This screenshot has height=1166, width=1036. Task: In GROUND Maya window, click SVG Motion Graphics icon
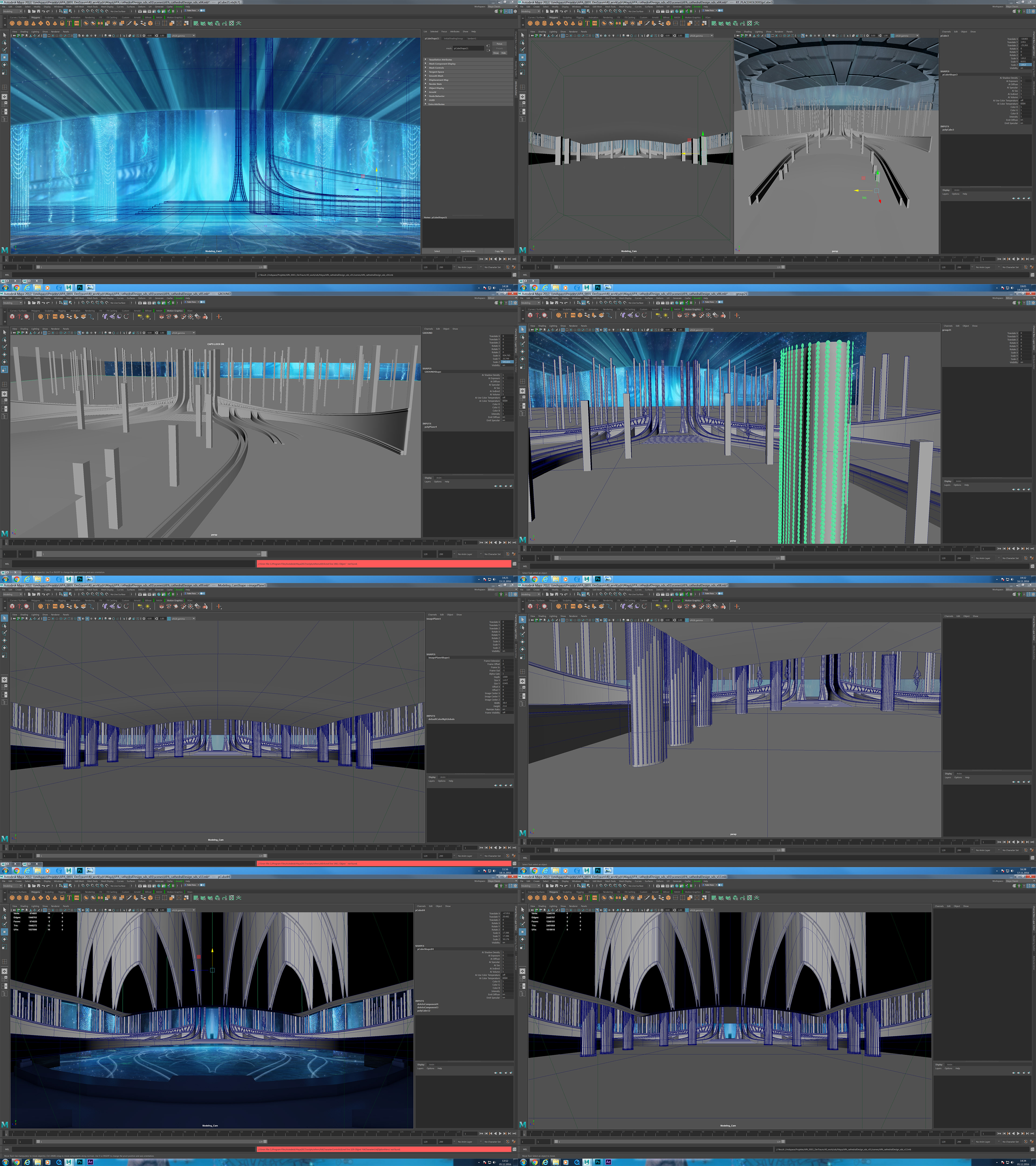point(55,317)
